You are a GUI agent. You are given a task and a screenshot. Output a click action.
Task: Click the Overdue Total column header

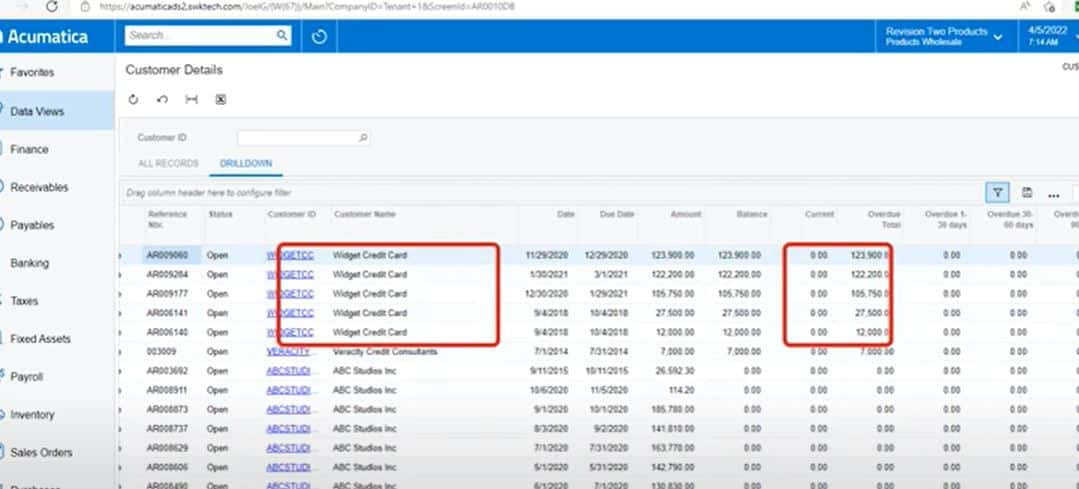point(884,219)
